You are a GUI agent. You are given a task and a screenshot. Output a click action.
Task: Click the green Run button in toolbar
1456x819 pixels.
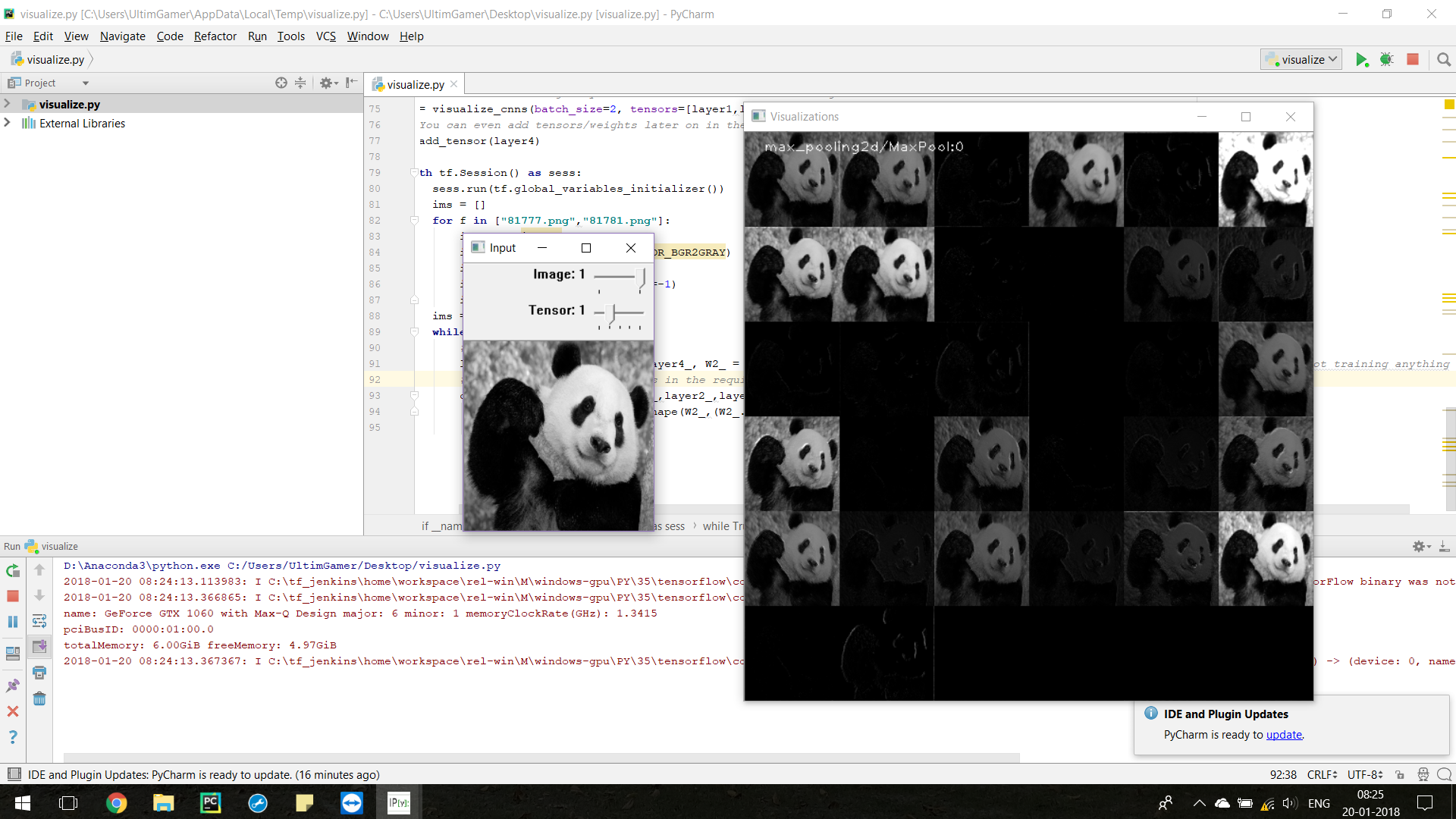point(1361,59)
